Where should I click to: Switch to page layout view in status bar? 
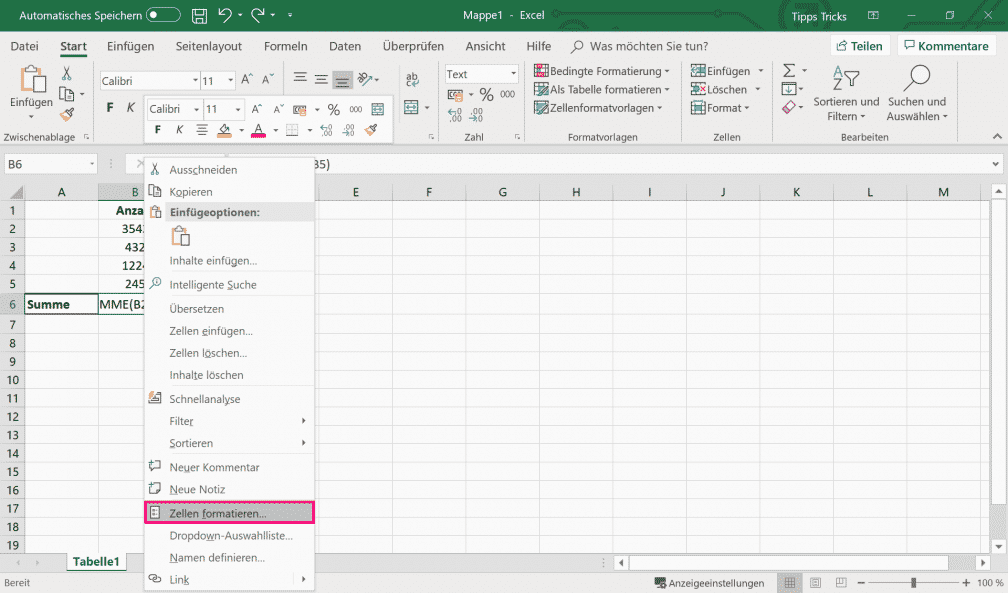pos(815,583)
